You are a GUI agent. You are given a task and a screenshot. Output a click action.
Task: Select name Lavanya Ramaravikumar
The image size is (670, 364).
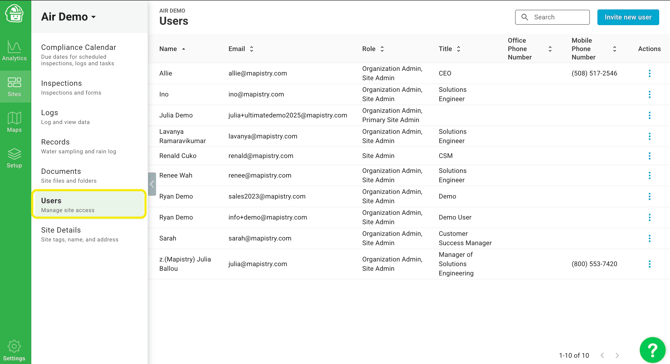[182, 136]
